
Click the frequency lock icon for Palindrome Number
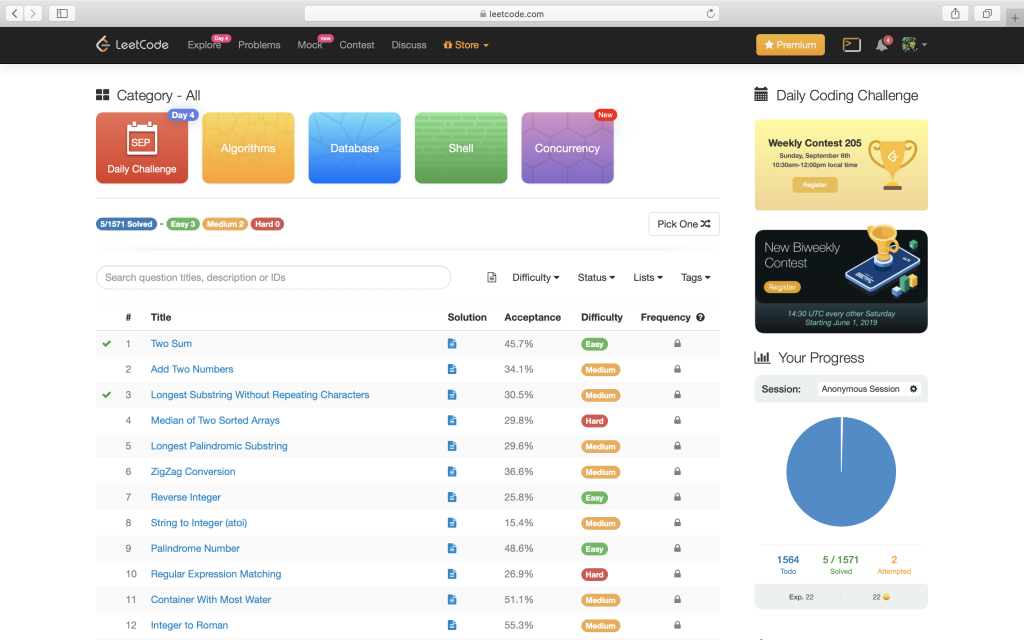tap(677, 549)
